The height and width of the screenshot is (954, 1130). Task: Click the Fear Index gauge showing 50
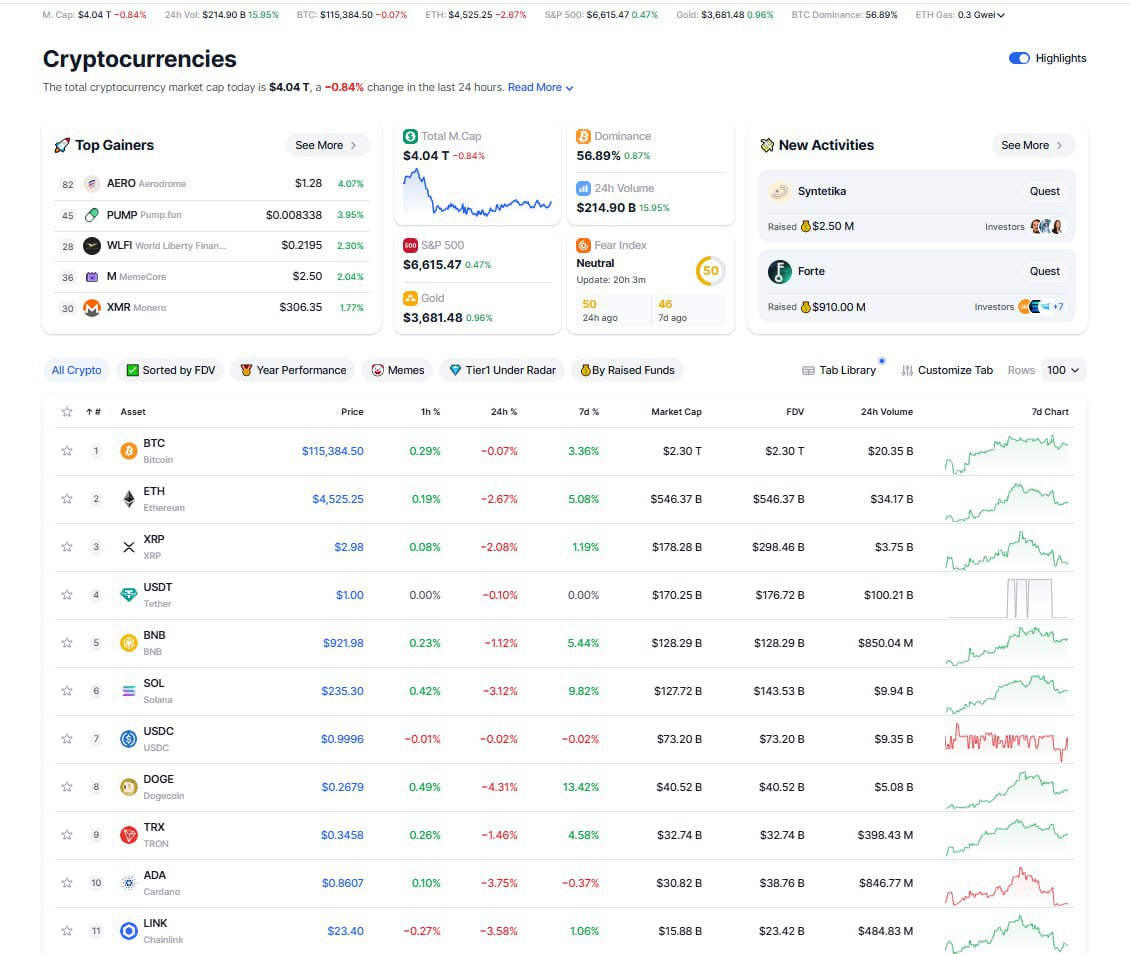click(x=711, y=271)
